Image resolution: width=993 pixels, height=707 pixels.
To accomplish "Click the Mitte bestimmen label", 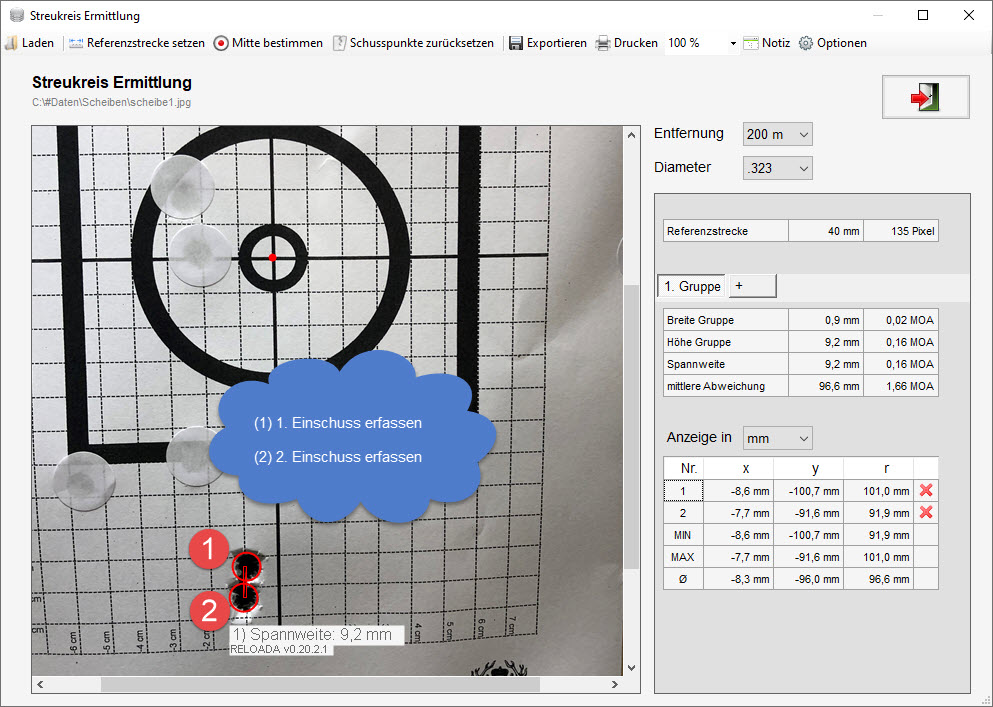I will tap(277, 43).
